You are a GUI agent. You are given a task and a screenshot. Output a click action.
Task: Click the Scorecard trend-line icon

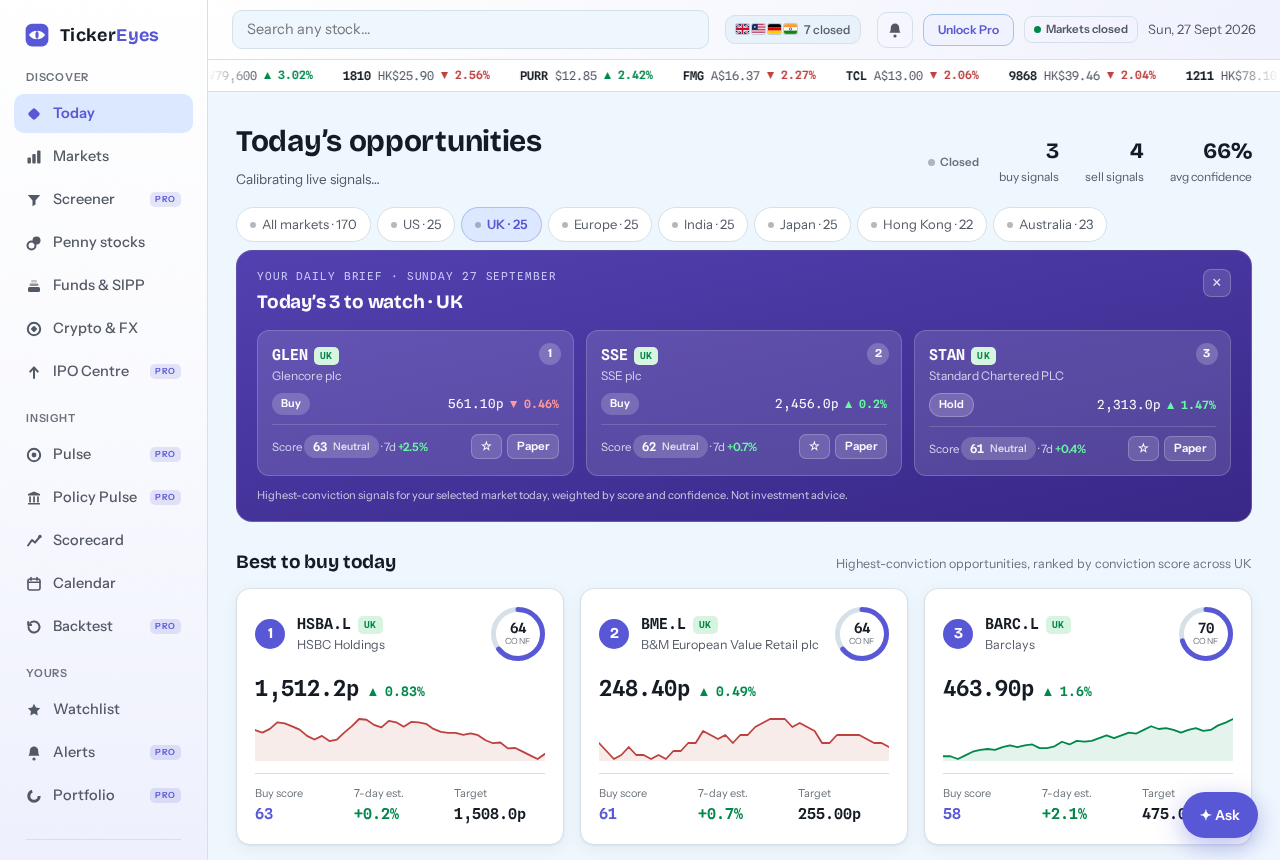coord(34,541)
